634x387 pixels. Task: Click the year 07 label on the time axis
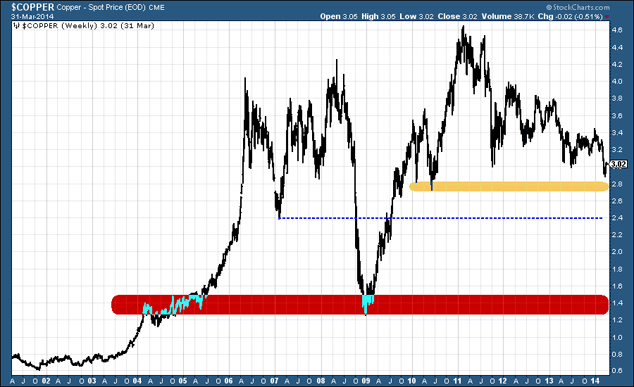coord(275,381)
